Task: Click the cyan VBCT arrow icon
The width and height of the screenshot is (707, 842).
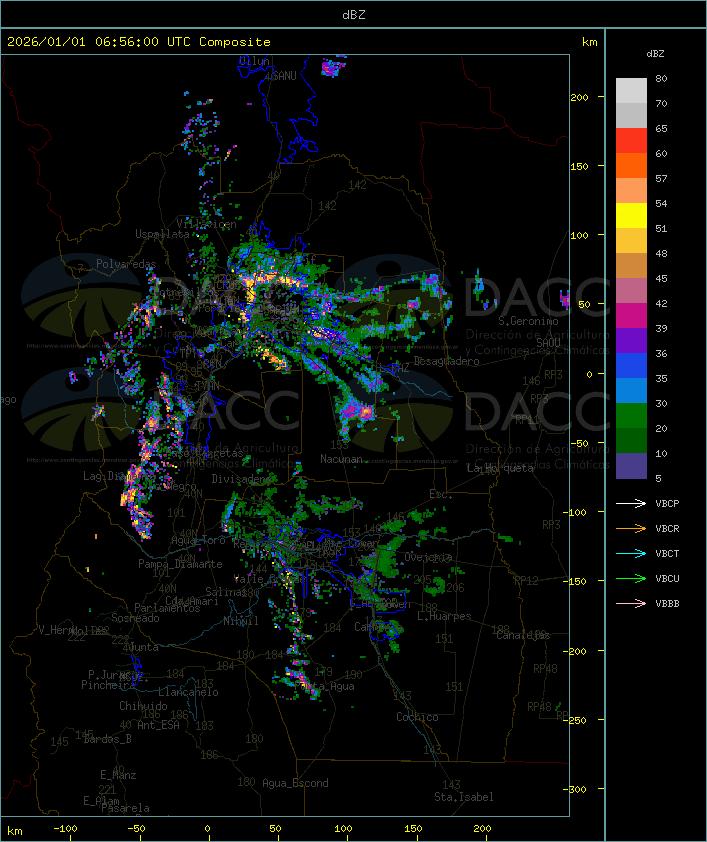Action: pyautogui.click(x=631, y=553)
